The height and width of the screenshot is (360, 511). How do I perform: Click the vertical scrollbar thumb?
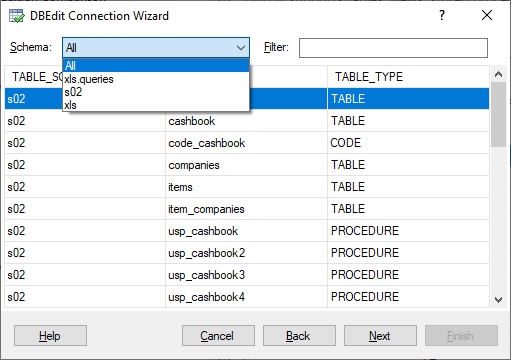point(498,114)
